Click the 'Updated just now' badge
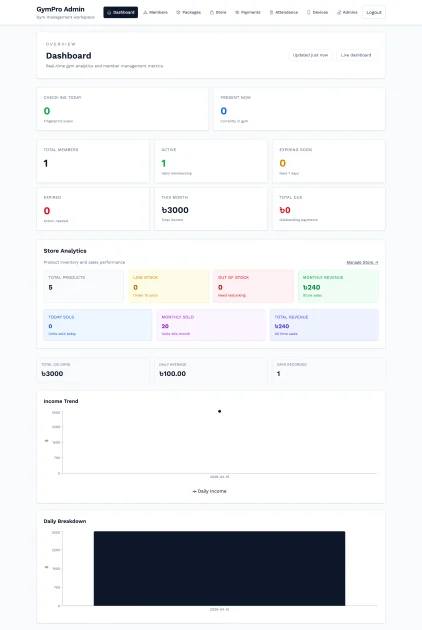Image resolution: width=422 pixels, height=630 pixels. tap(310, 55)
